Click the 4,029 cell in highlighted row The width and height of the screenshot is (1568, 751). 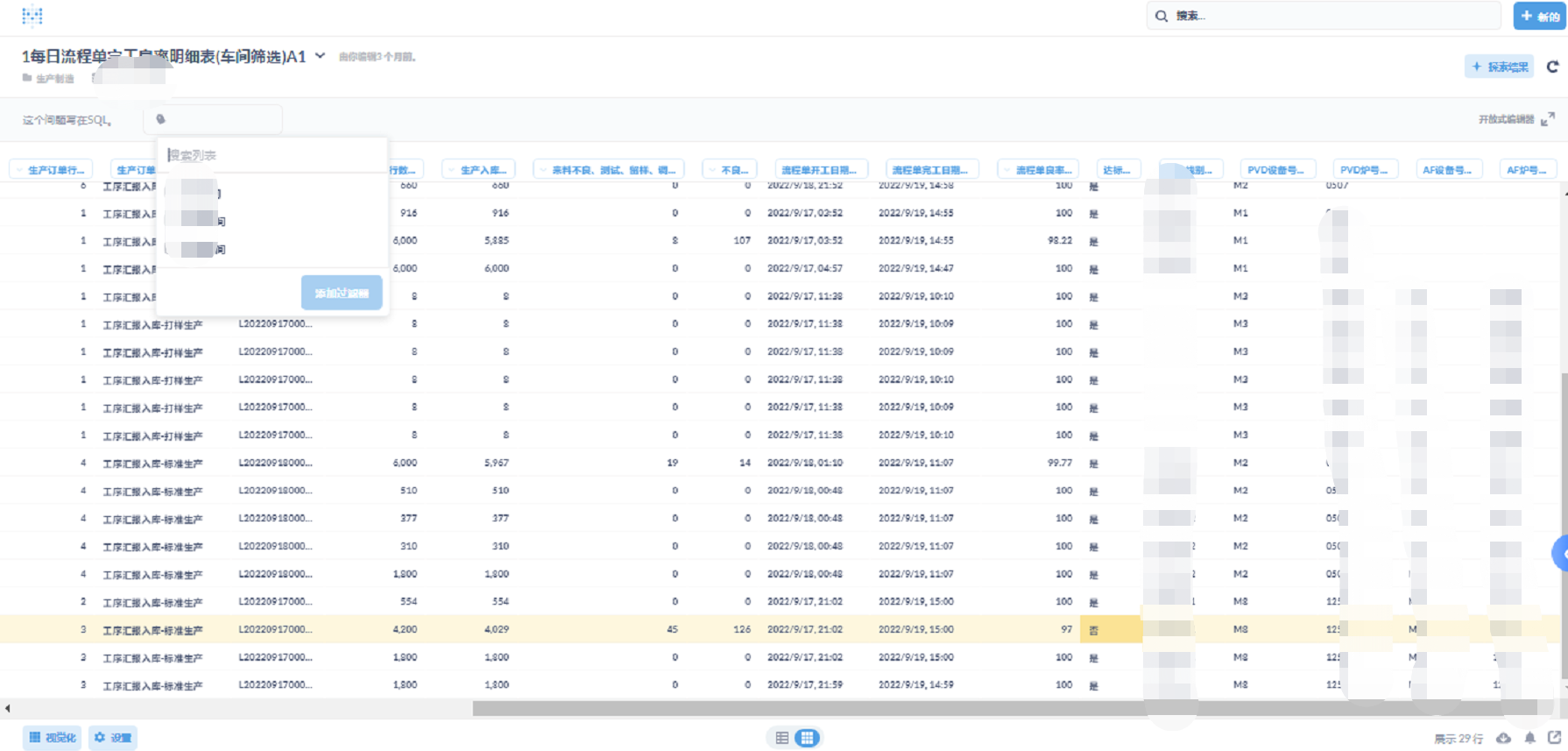496,629
